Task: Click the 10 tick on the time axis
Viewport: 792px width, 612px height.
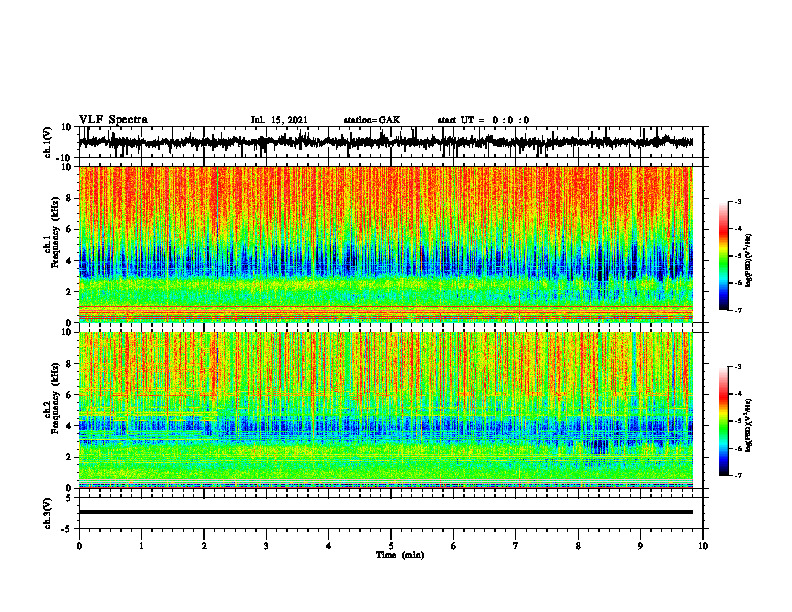Action: (x=703, y=546)
